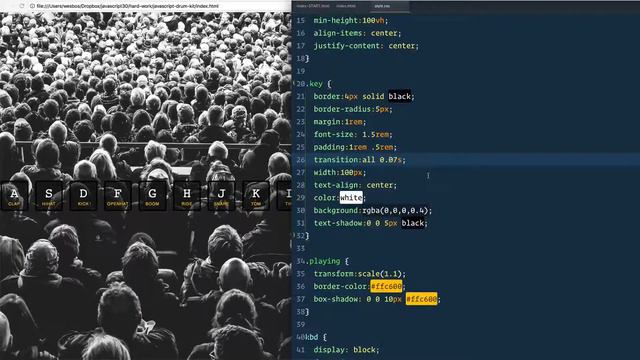Viewport: 640px width, 360px height.
Task: Click the K key labeled TOM
Action: point(256,196)
